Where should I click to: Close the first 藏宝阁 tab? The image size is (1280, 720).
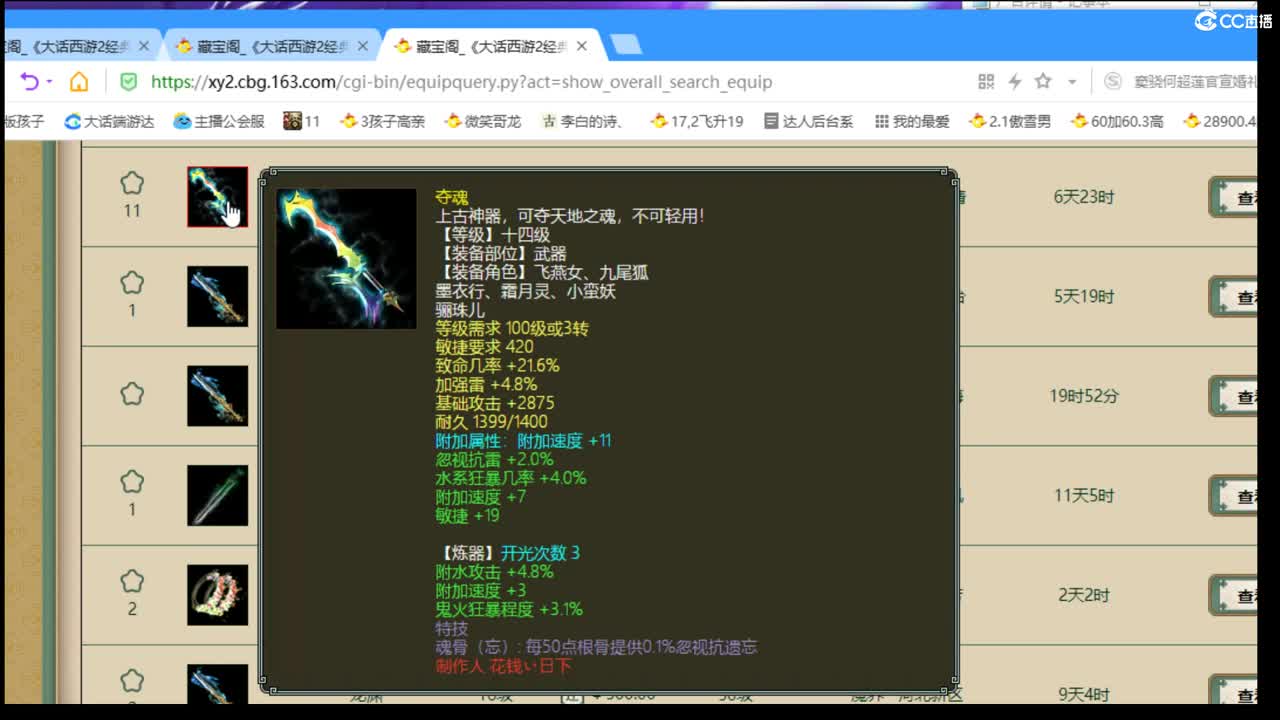tap(144, 46)
